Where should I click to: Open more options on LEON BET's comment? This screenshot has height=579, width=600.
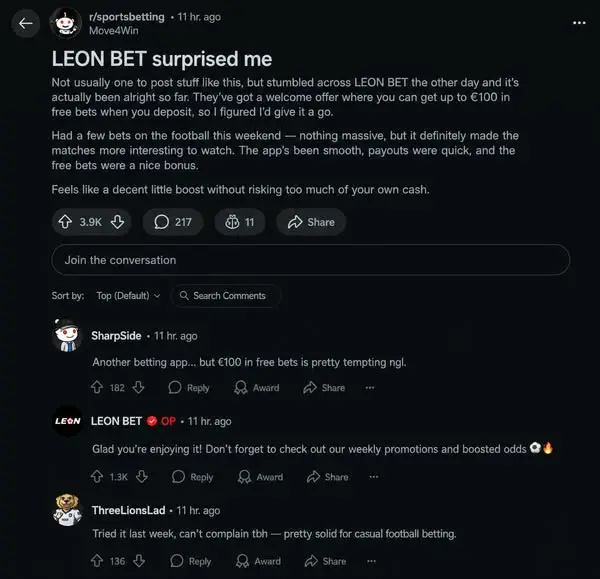pos(373,477)
